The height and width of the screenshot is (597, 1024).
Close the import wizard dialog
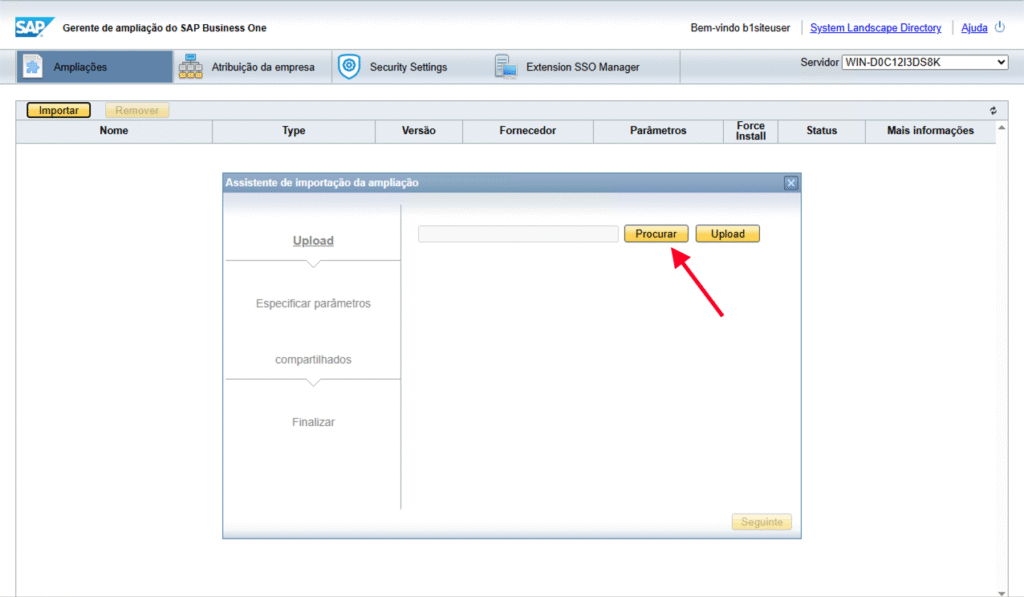tap(791, 183)
